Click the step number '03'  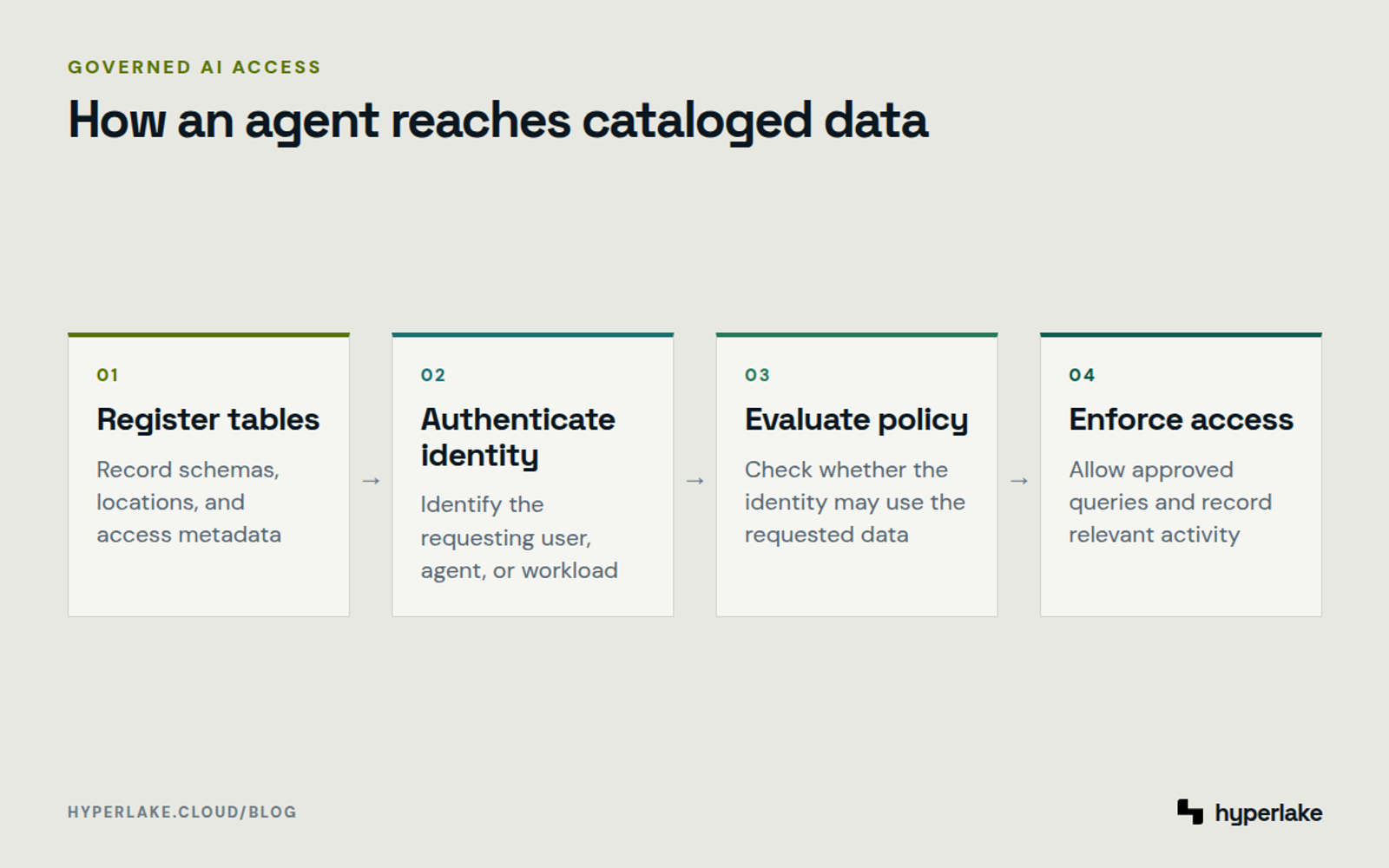[757, 375]
